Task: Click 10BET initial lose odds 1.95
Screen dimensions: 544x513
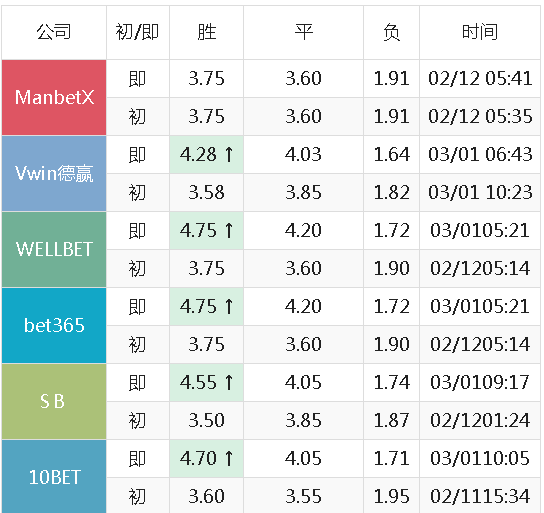Action: click(x=392, y=496)
